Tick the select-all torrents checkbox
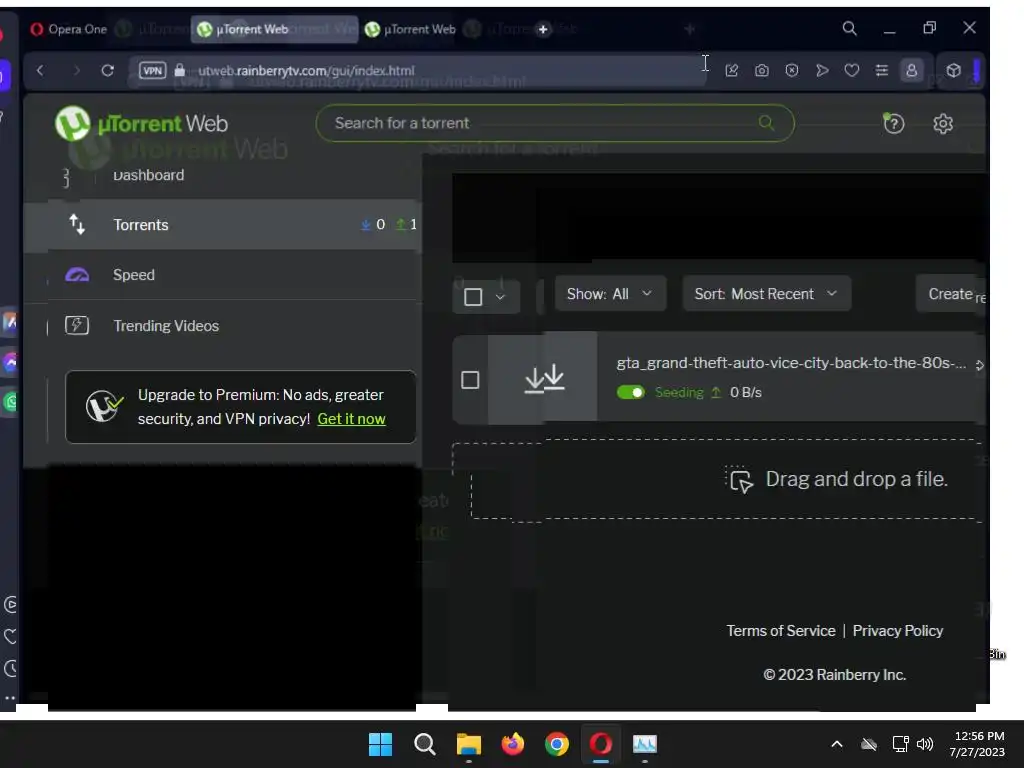Screen dimensions: 1024x768 coord(473,297)
